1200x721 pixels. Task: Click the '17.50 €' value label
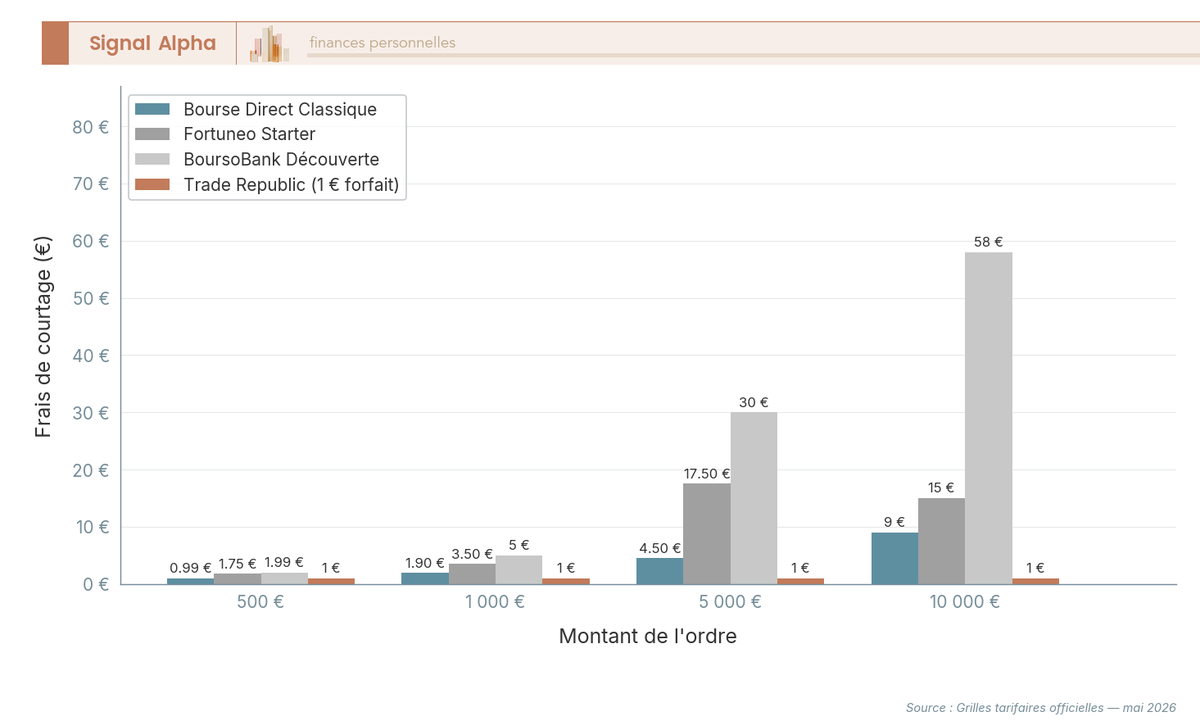point(707,474)
